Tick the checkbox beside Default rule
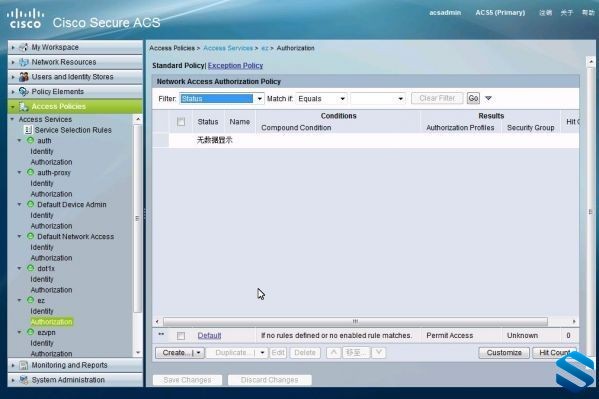 click(x=181, y=336)
